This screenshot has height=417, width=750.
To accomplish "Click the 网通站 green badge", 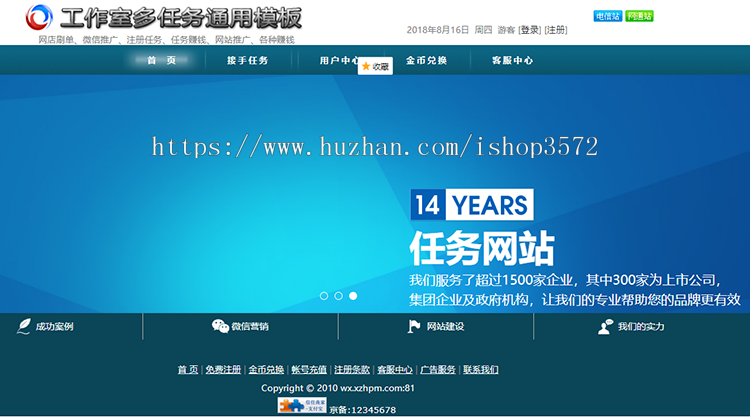I will coord(639,16).
